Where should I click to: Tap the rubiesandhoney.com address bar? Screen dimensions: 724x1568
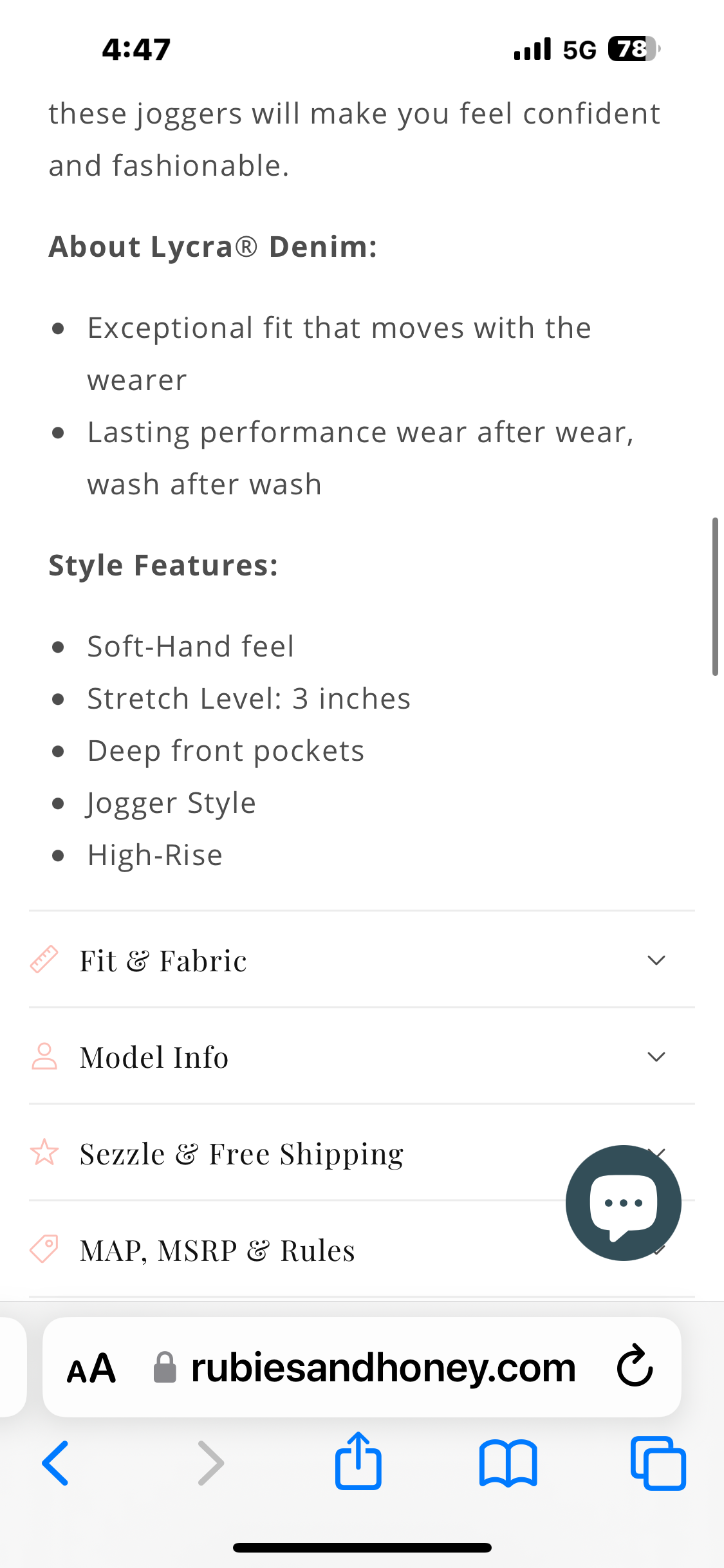click(x=383, y=1368)
